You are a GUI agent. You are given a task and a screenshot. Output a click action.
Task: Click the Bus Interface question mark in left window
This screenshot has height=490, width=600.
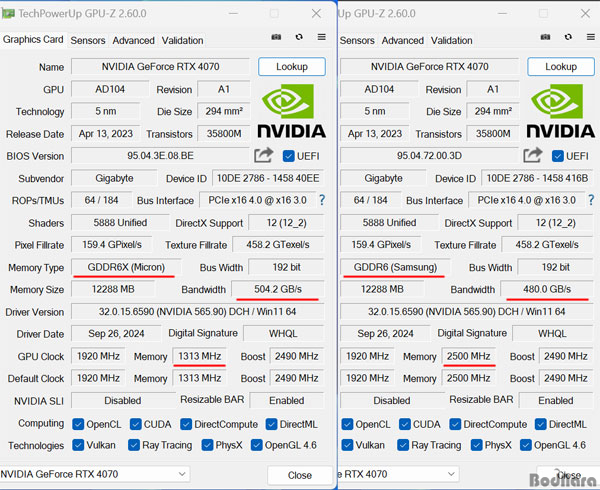click(x=322, y=200)
